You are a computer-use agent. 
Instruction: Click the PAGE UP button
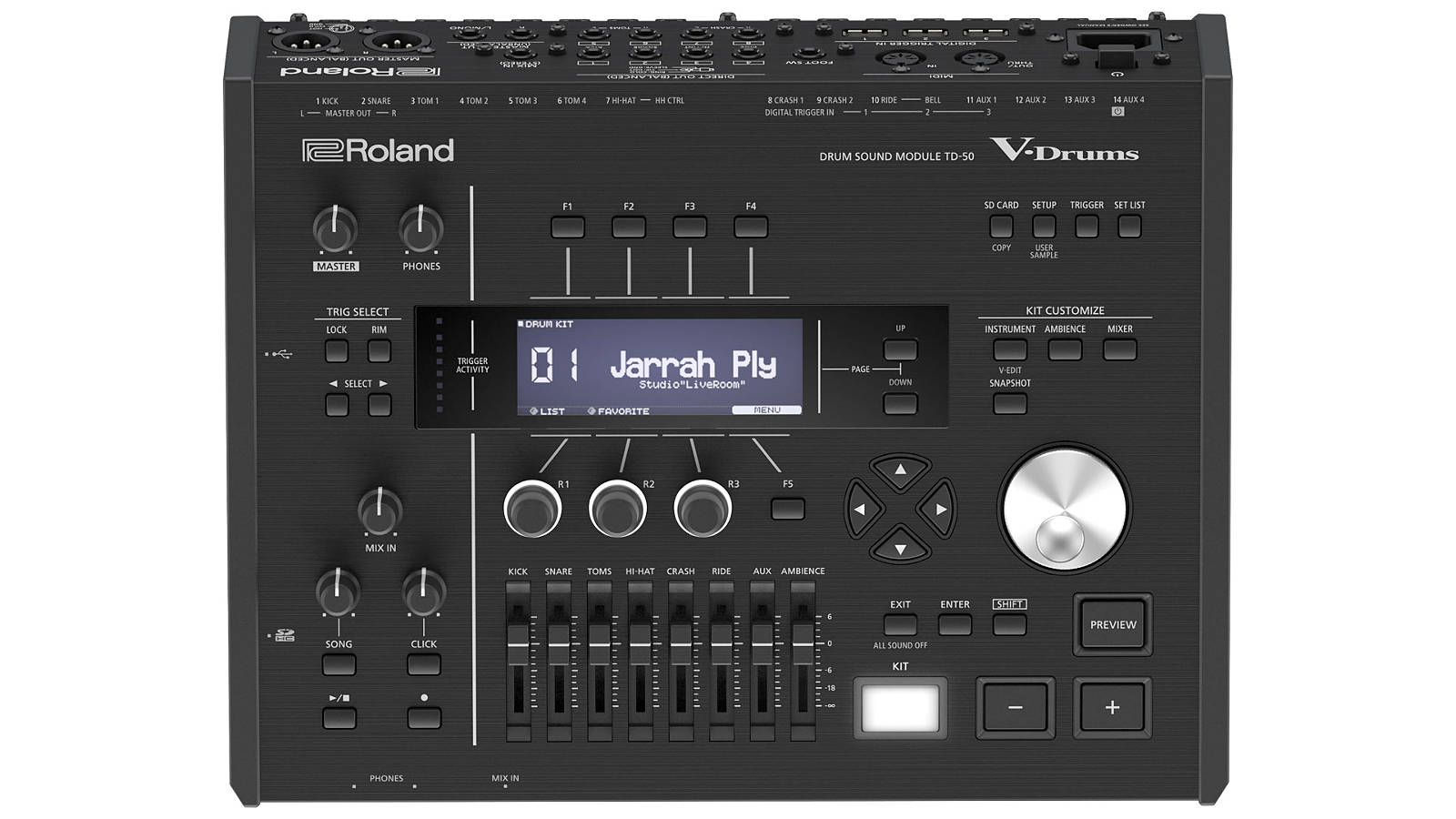(900, 349)
